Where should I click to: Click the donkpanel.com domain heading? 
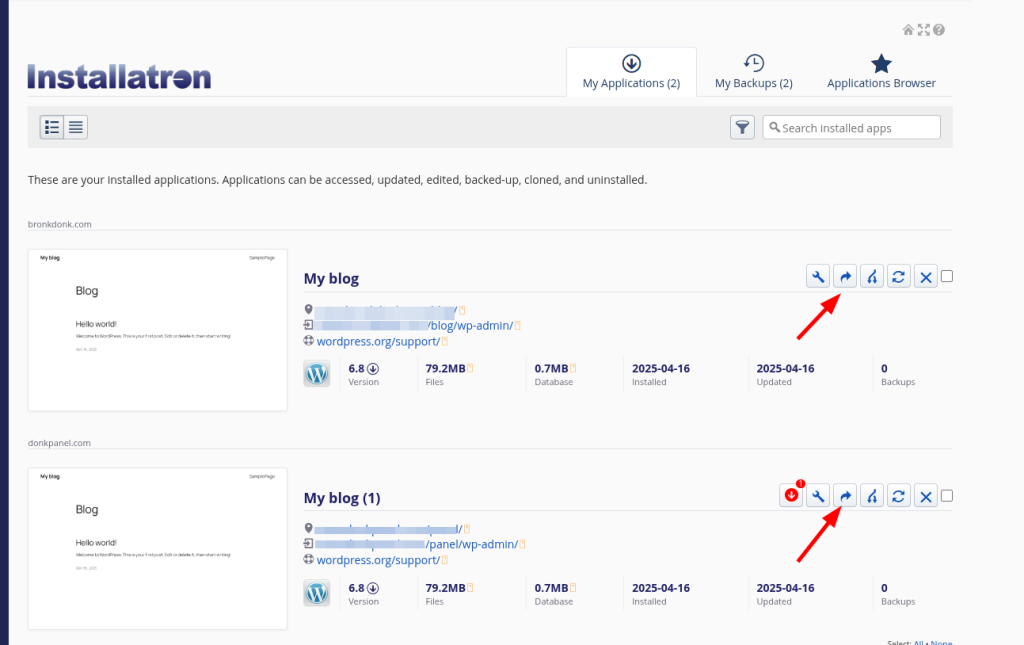[x=59, y=443]
